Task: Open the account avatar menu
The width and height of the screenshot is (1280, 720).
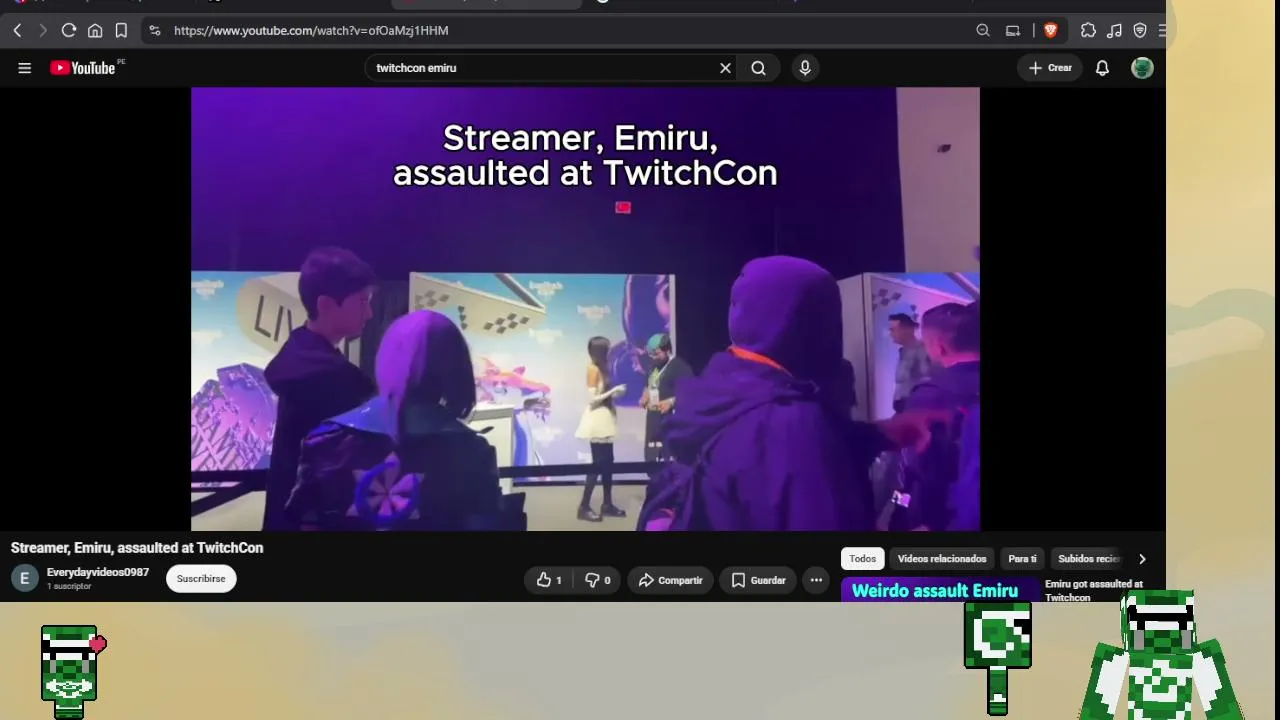Action: (x=1142, y=68)
